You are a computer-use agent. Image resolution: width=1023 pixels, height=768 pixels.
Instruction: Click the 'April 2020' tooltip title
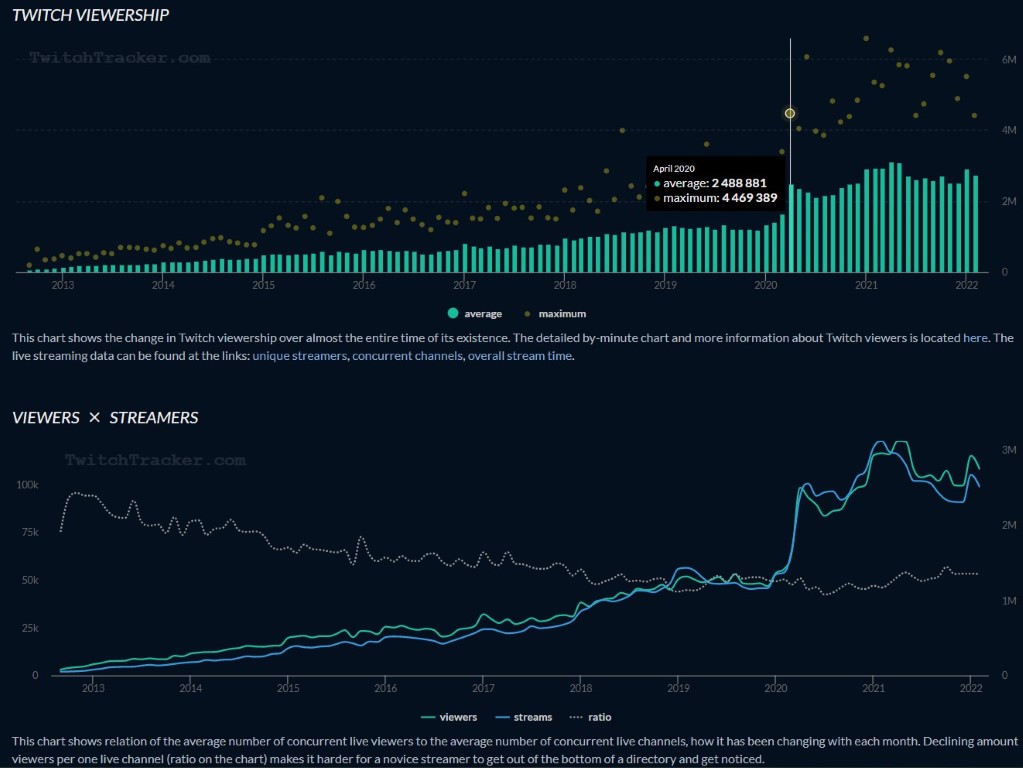tap(674, 168)
